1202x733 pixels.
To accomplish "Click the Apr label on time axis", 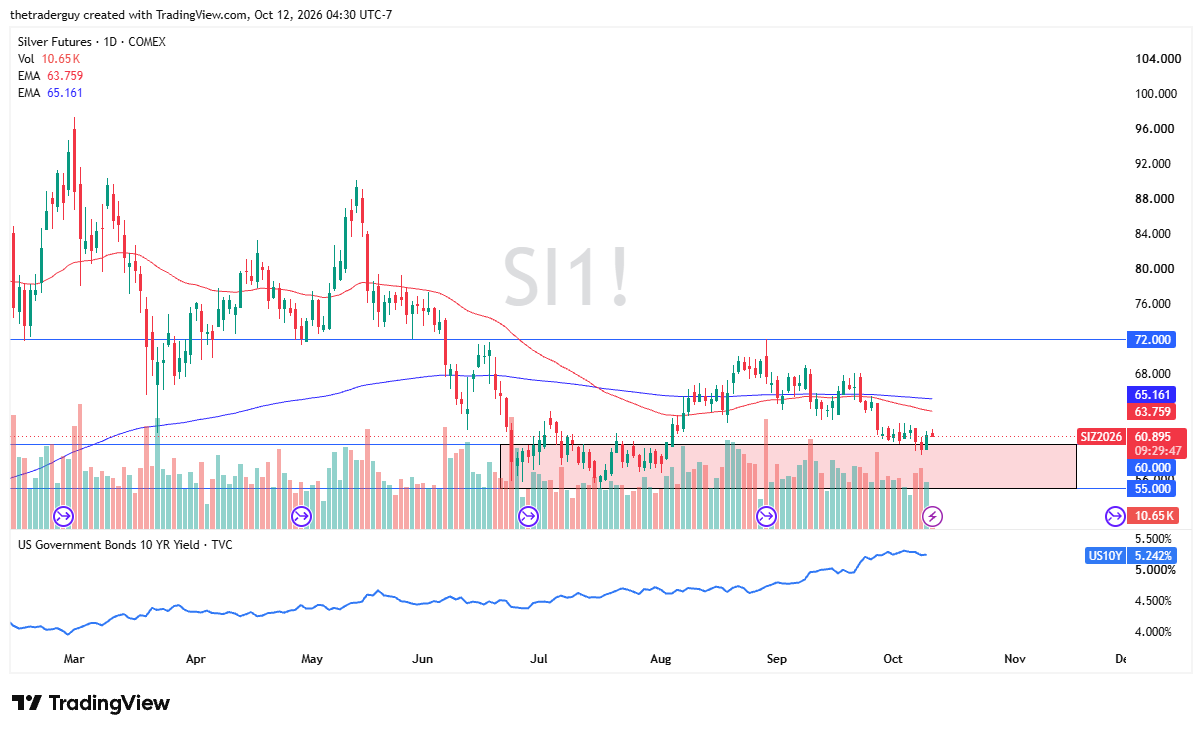I will 195,660.
